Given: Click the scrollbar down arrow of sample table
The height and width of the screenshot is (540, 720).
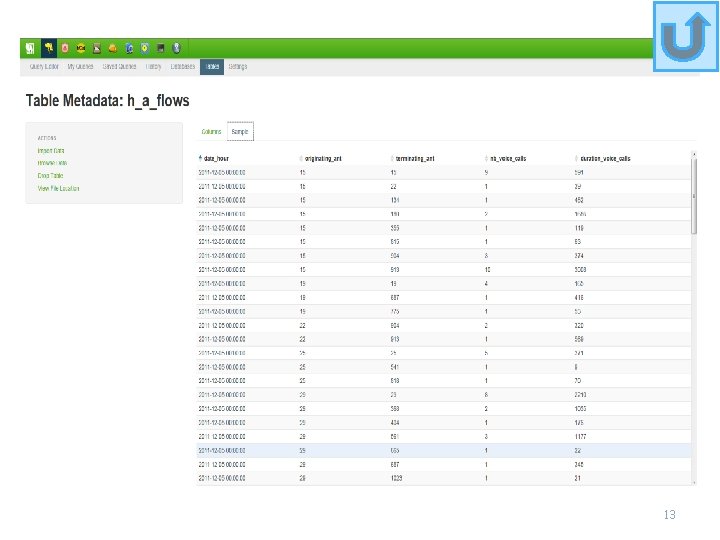Looking at the screenshot, I should pyautogui.click(x=694, y=483).
